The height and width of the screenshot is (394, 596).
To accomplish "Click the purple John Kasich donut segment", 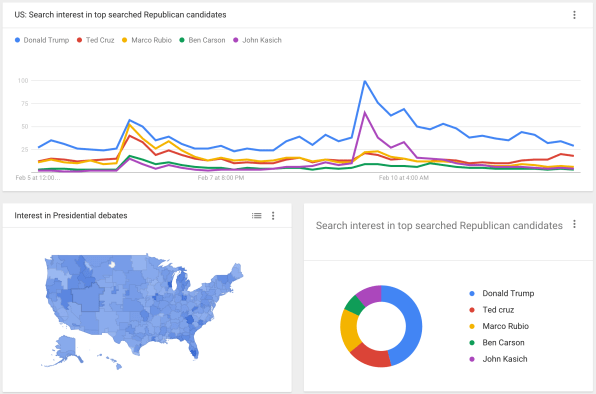I will point(370,294).
